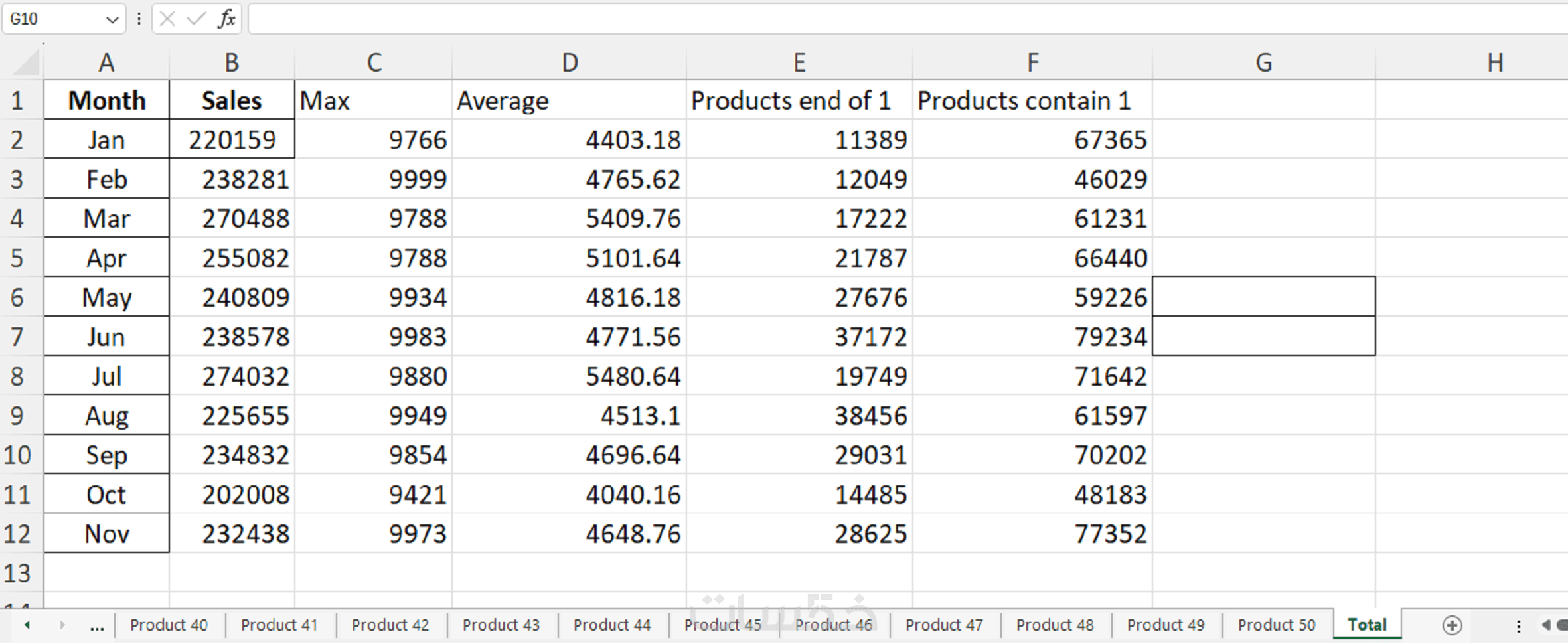Open the Name Box dropdown arrow
The image size is (1568, 644).
[112, 19]
